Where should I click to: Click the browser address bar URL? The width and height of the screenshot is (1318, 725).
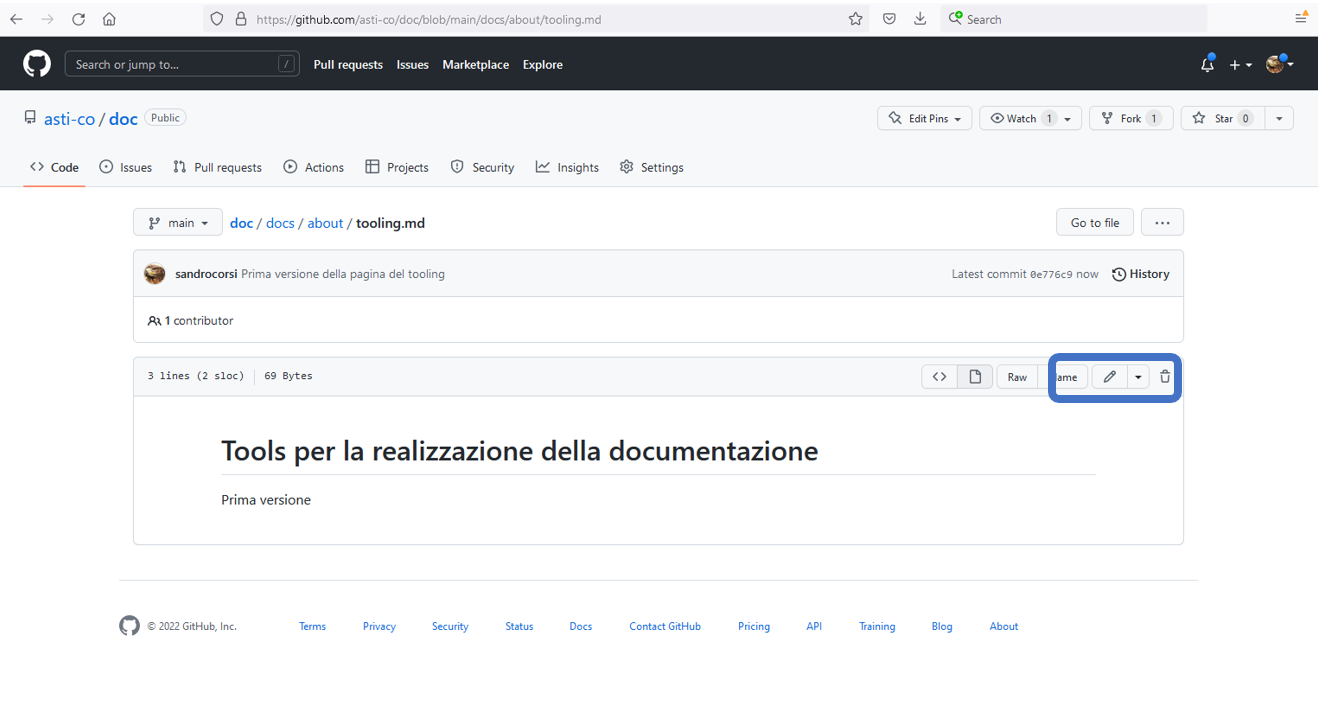point(429,19)
